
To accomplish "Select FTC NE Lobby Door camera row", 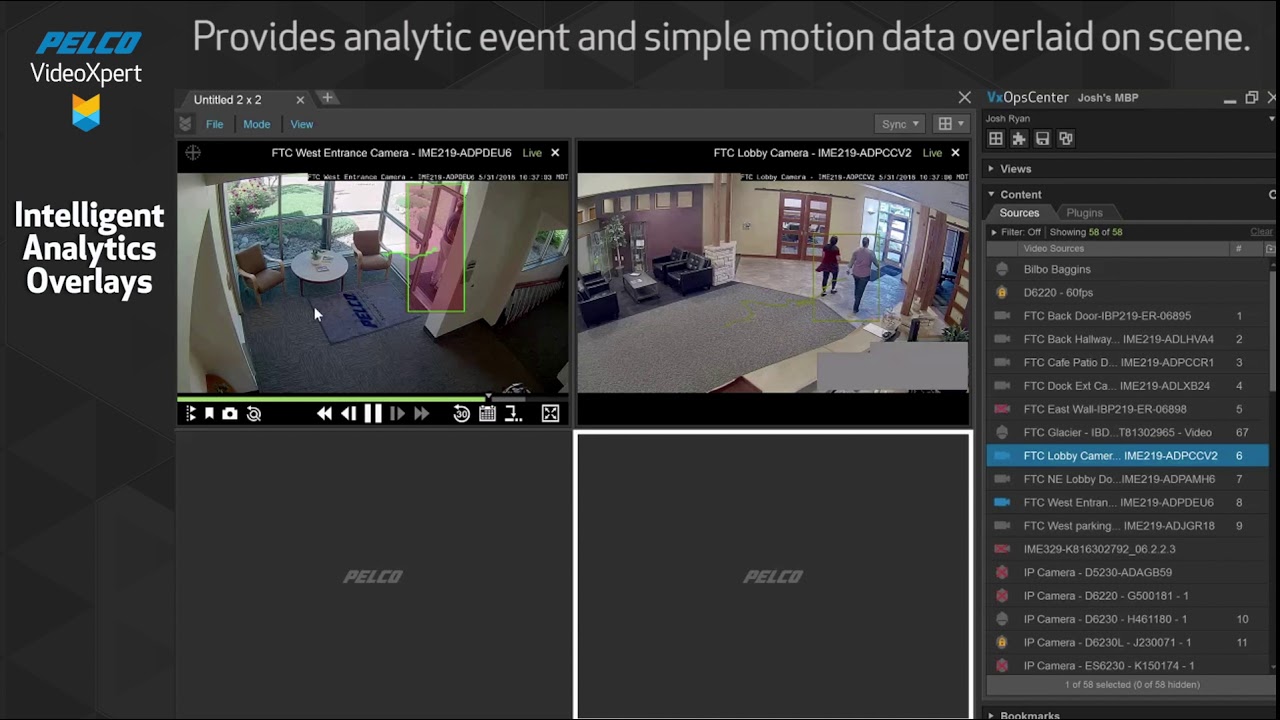I will pos(1127,479).
